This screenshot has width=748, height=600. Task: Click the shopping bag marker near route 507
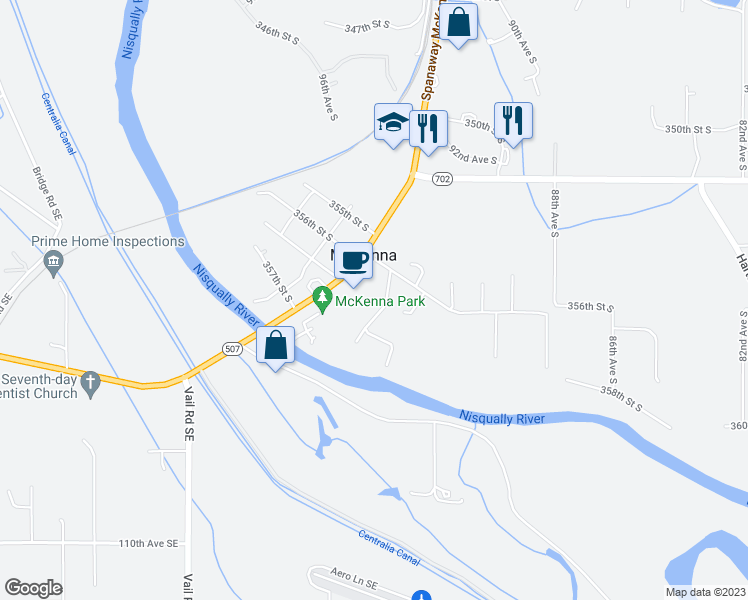pyautogui.click(x=275, y=346)
